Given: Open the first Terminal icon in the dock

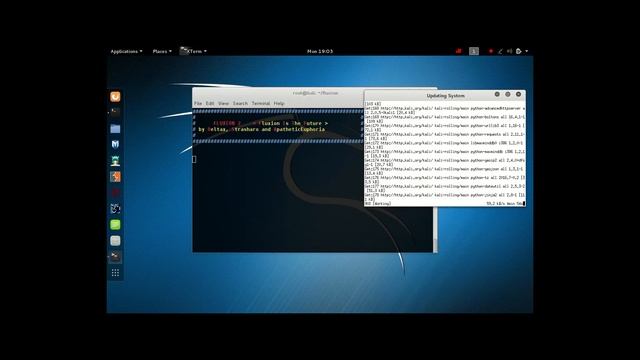Looking at the screenshot, I should pyautogui.click(x=115, y=112).
